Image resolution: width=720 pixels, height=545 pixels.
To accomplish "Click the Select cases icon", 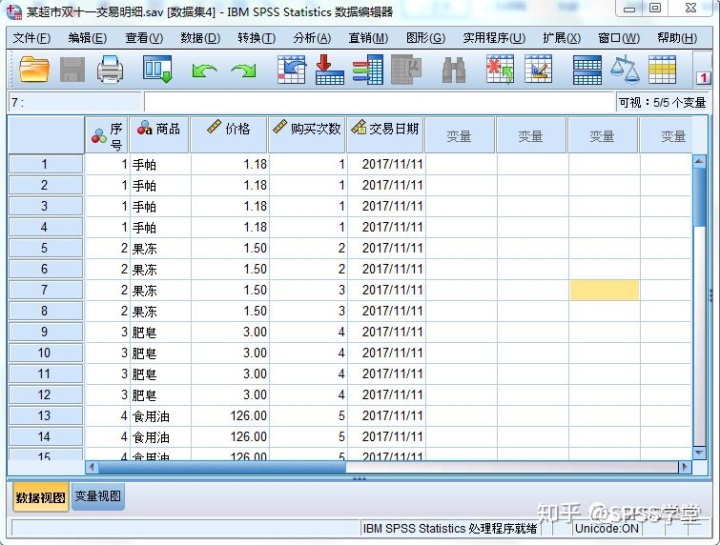I will (x=662, y=69).
